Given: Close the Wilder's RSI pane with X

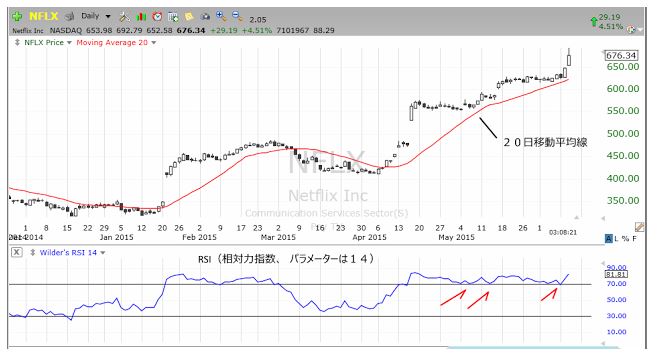Looking at the screenshot, I should [x=16, y=252].
